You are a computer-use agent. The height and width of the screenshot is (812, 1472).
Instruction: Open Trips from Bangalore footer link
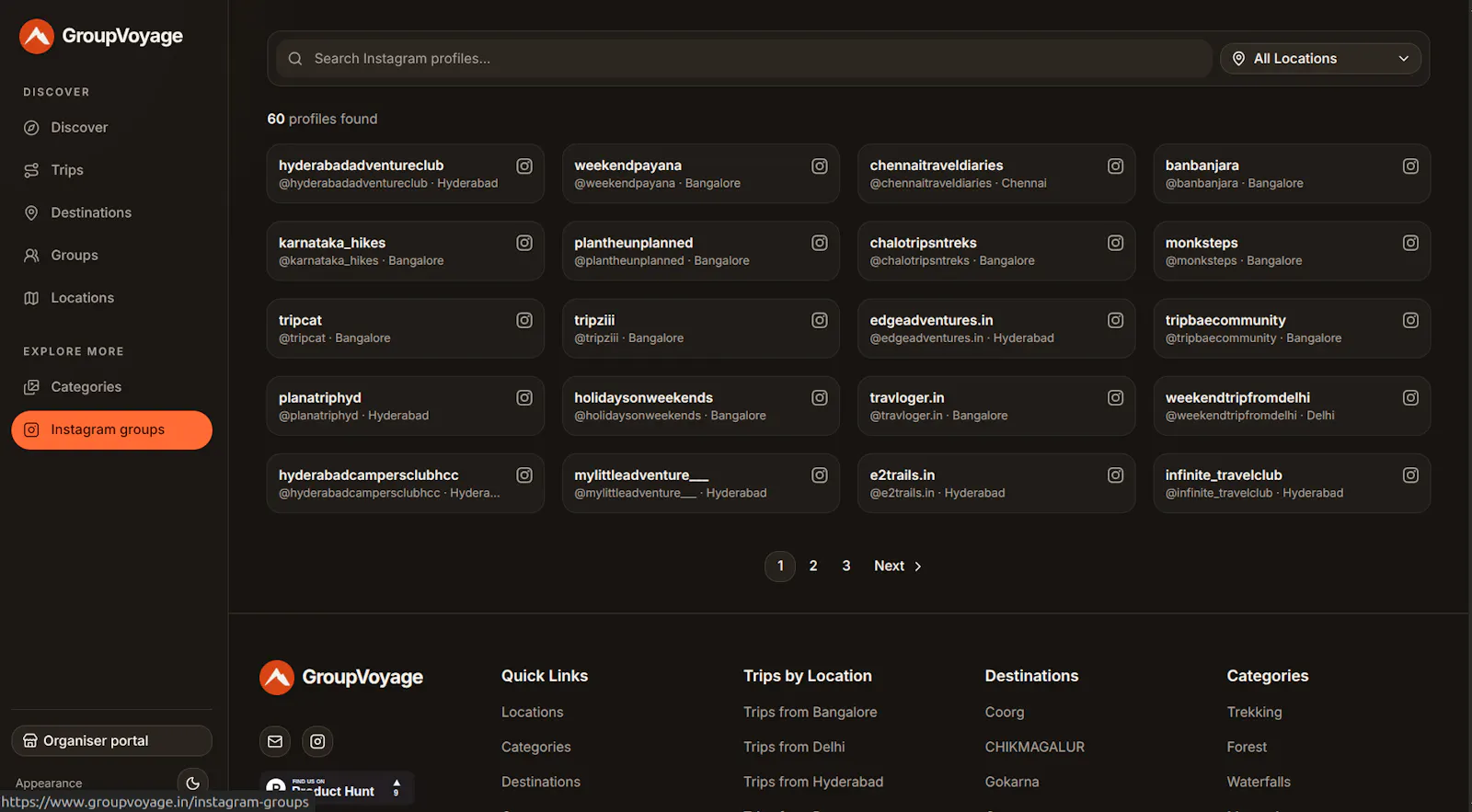coord(811,713)
